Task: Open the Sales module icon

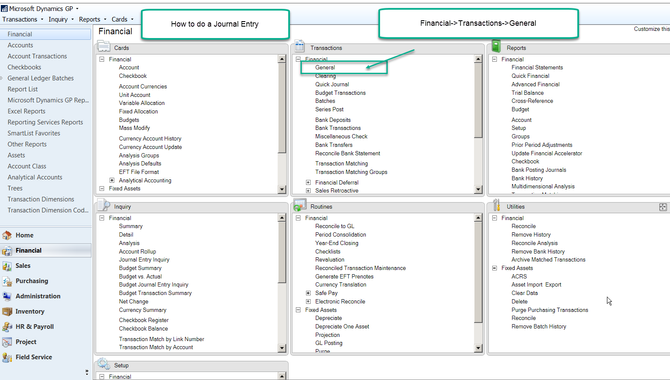Action: click(x=7, y=266)
